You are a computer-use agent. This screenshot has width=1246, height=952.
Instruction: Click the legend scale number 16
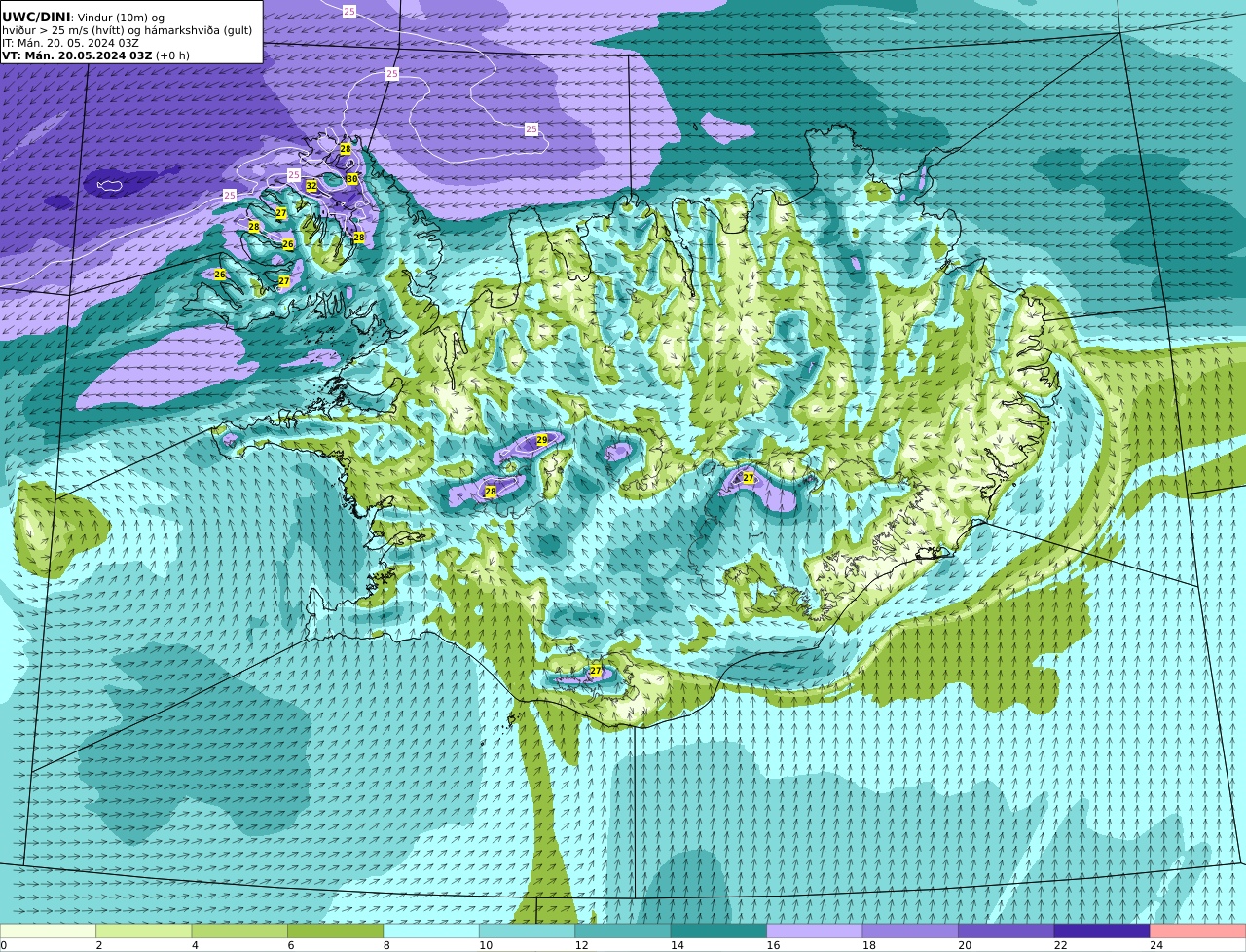tap(773, 945)
